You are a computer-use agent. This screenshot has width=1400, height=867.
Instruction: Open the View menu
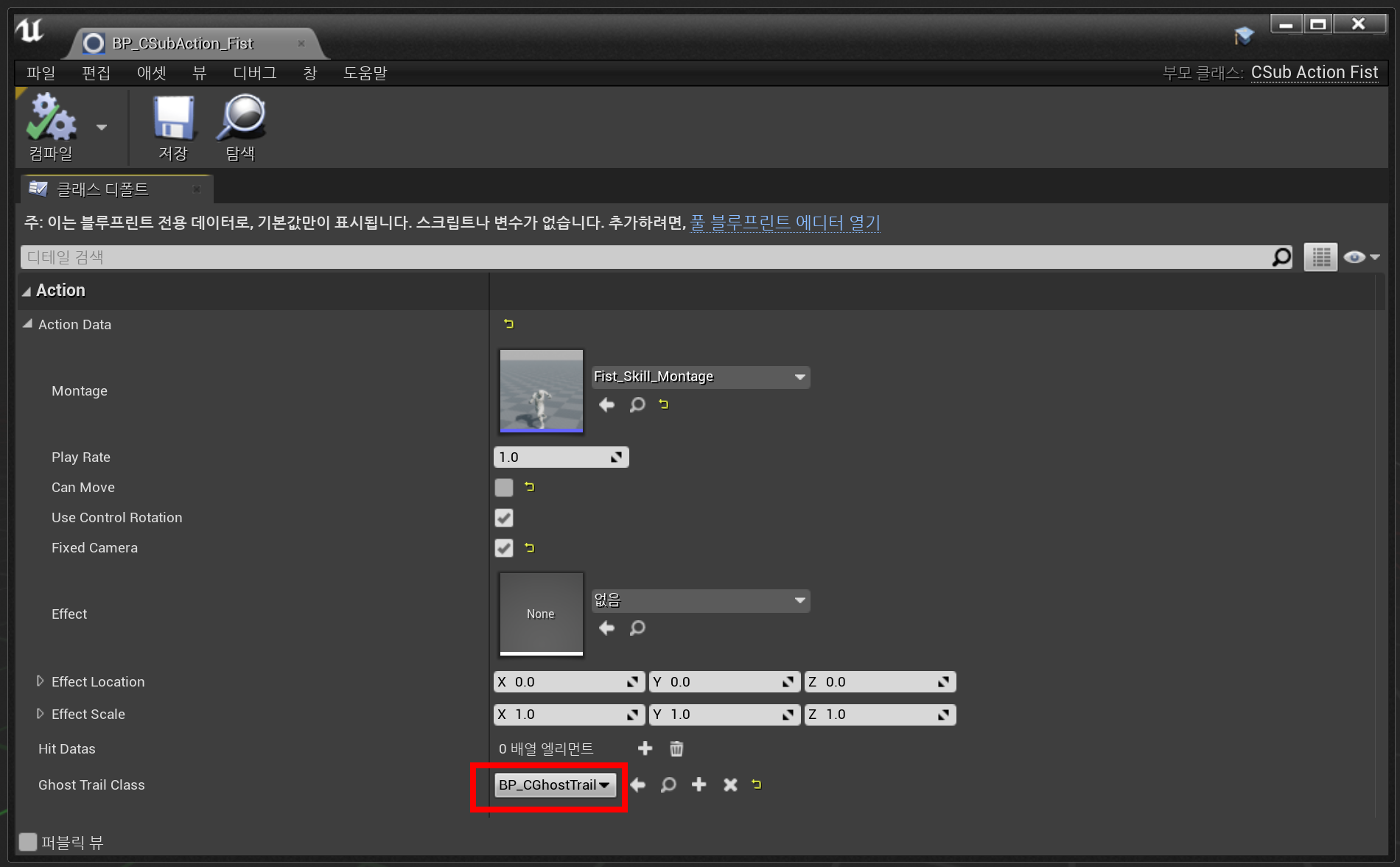[x=199, y=73]
